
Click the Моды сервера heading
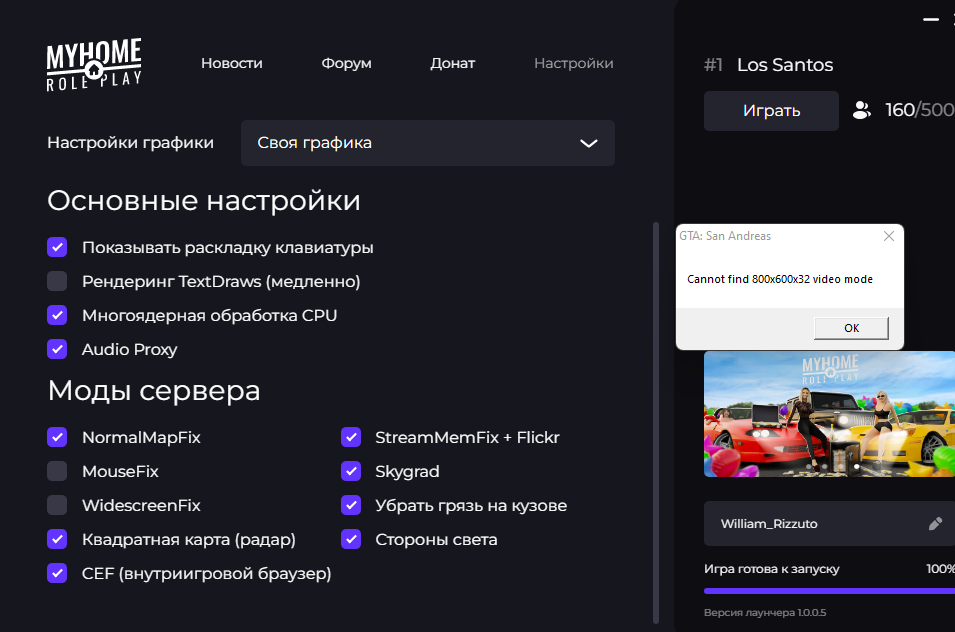click(154, 391)
